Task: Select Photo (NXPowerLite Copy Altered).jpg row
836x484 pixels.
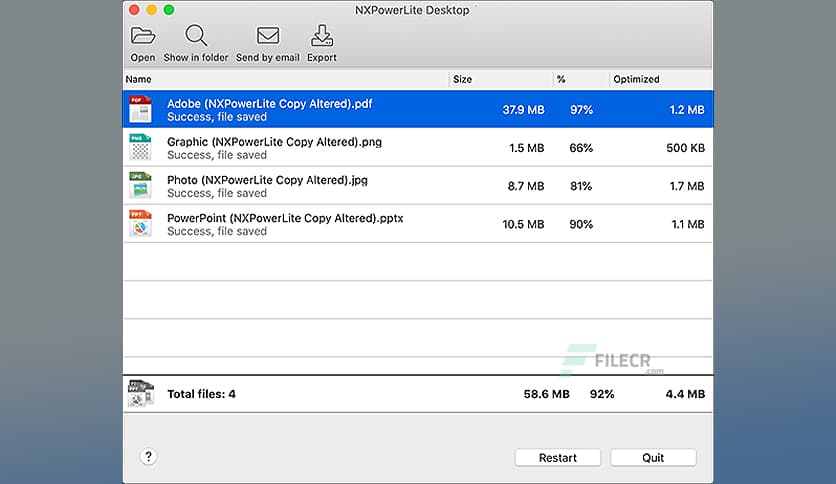Action: point(418,185)
